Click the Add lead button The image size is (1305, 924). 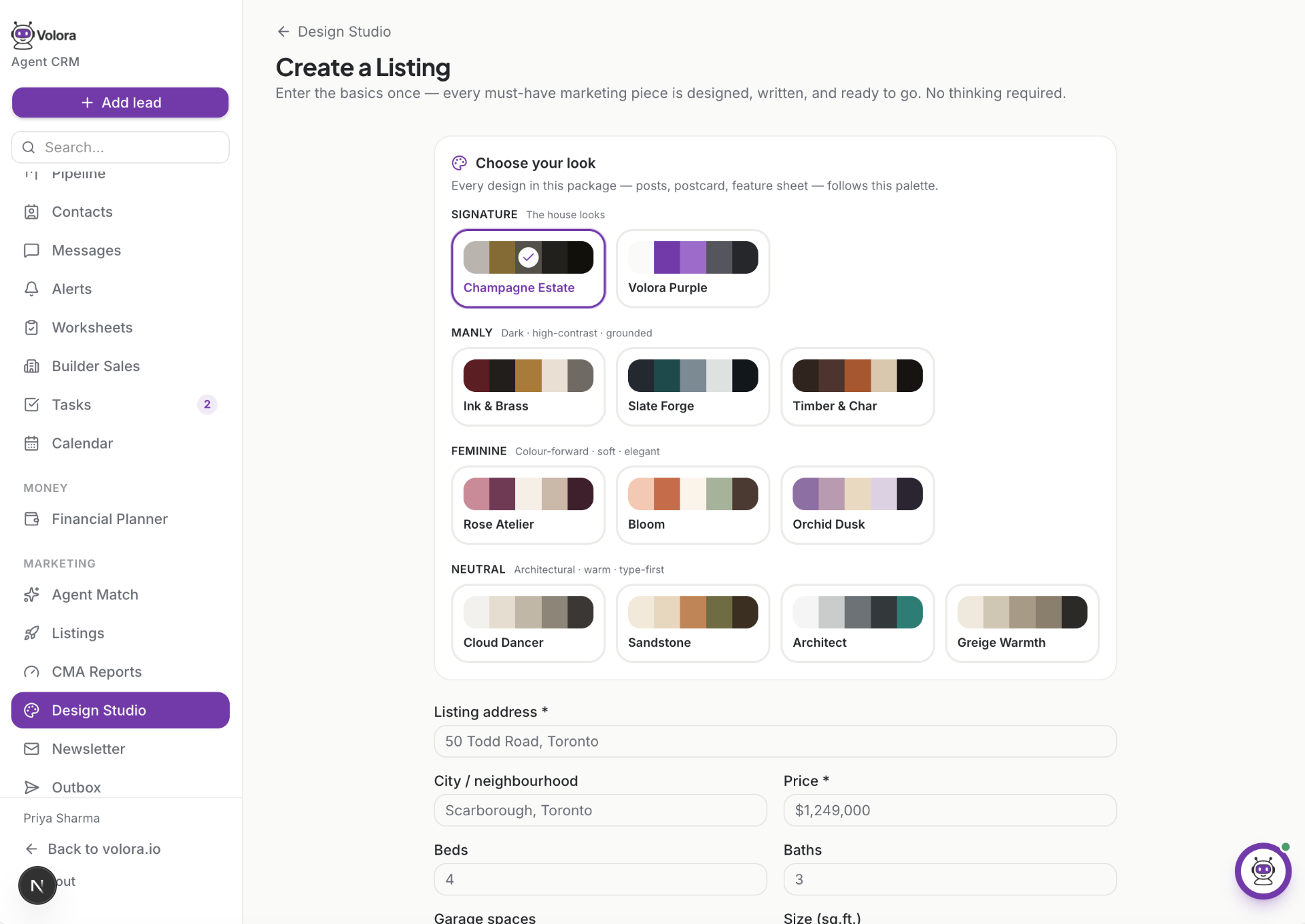120,103
